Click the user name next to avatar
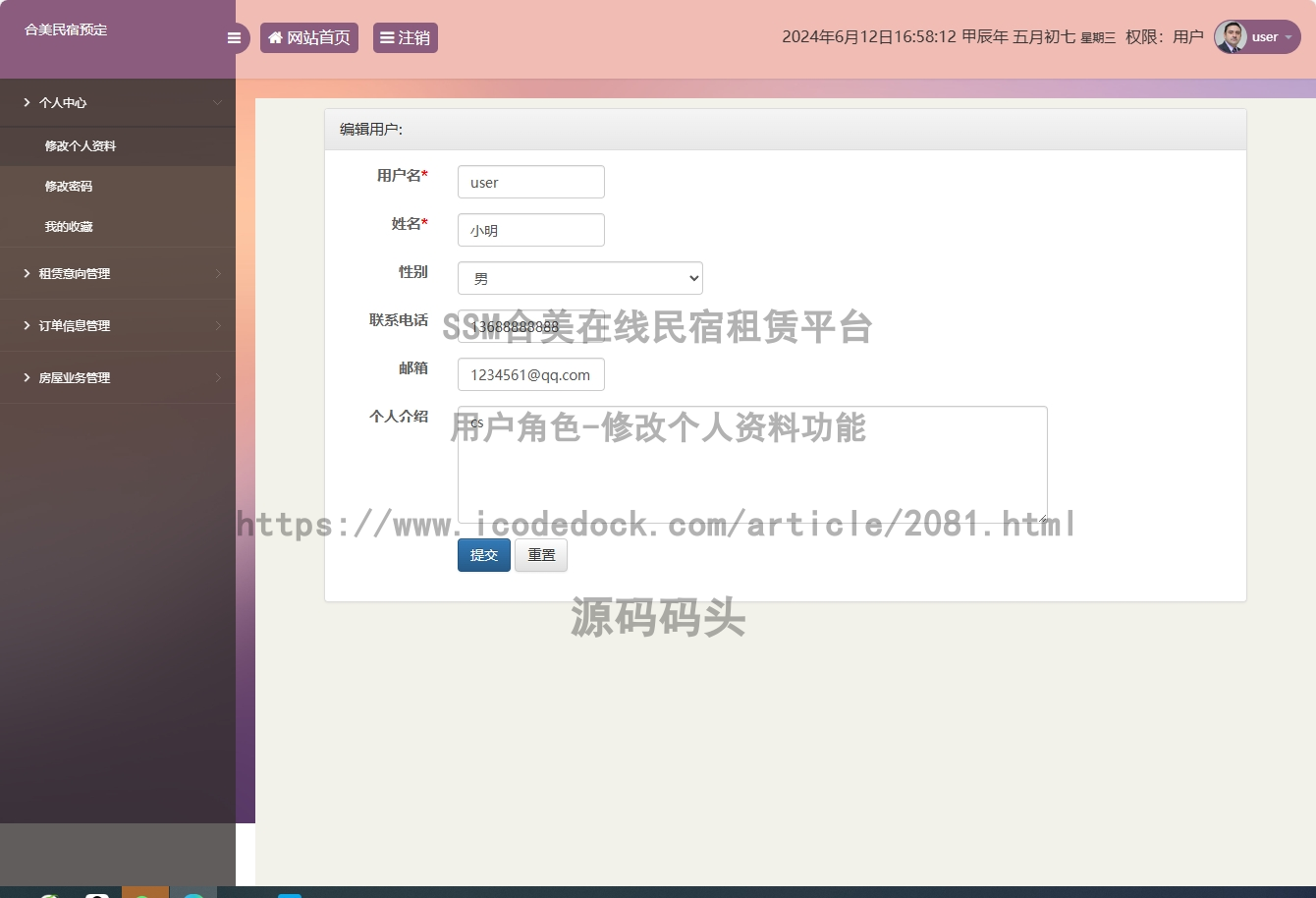 [1265, 37]
